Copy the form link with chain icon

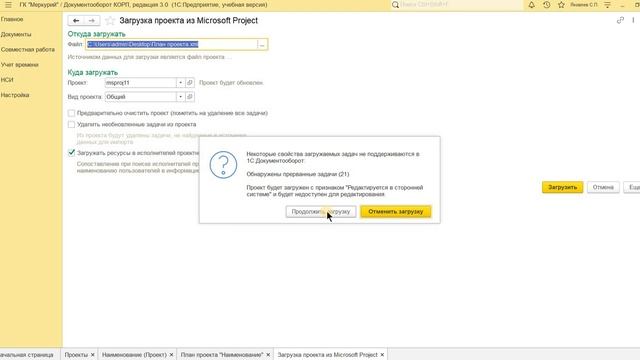tap(620, 20)
